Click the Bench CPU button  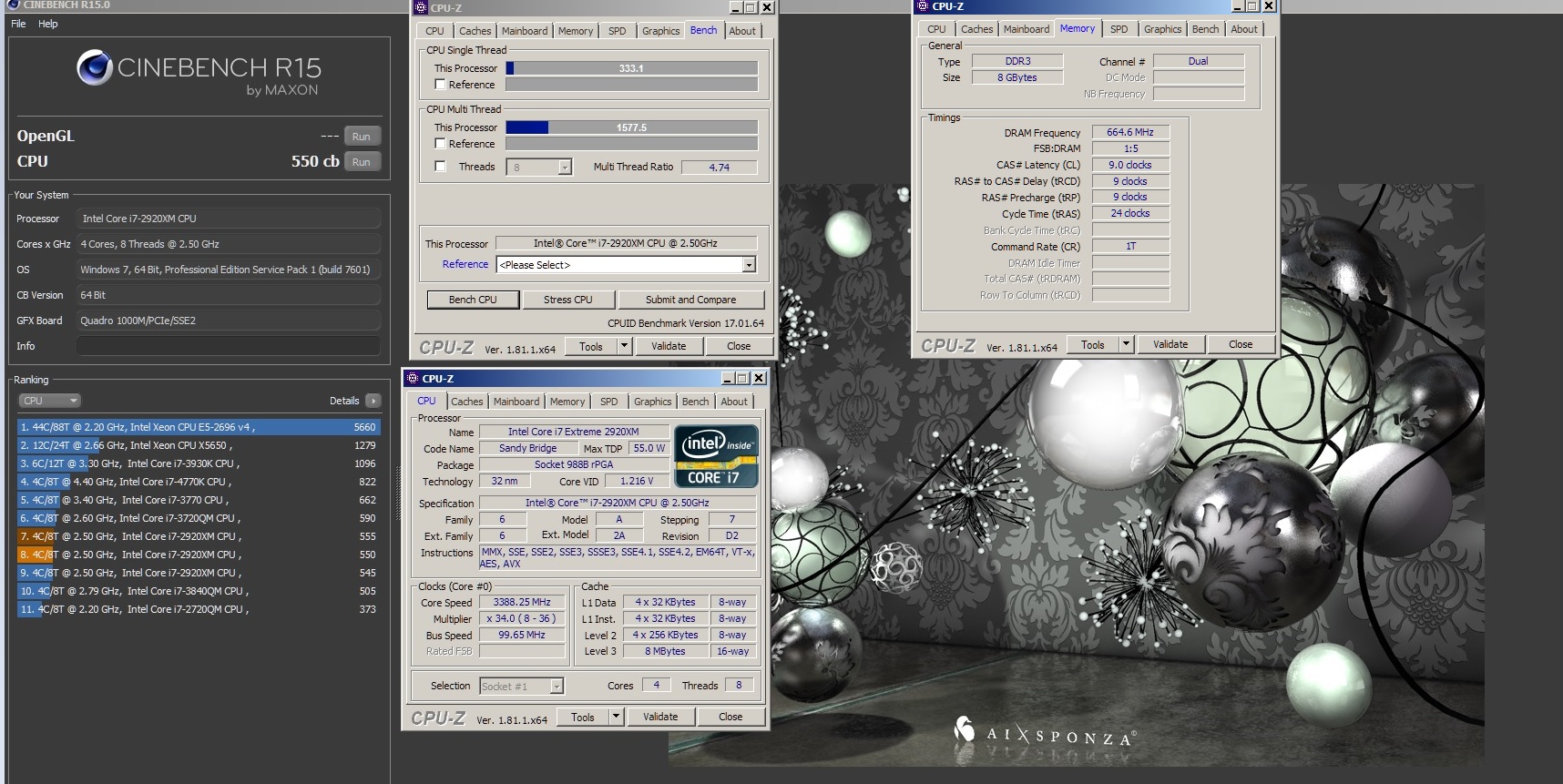point(474,300)
